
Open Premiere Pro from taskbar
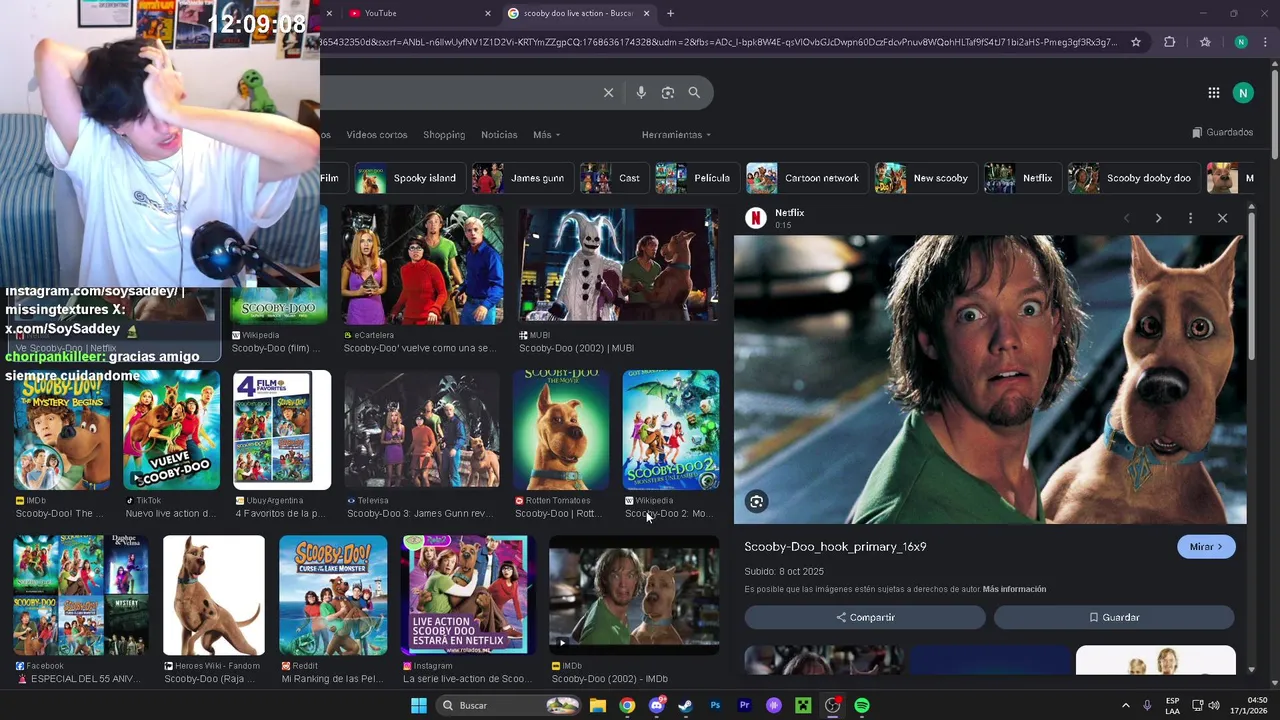pyautogui.click(x=744, y=706)
